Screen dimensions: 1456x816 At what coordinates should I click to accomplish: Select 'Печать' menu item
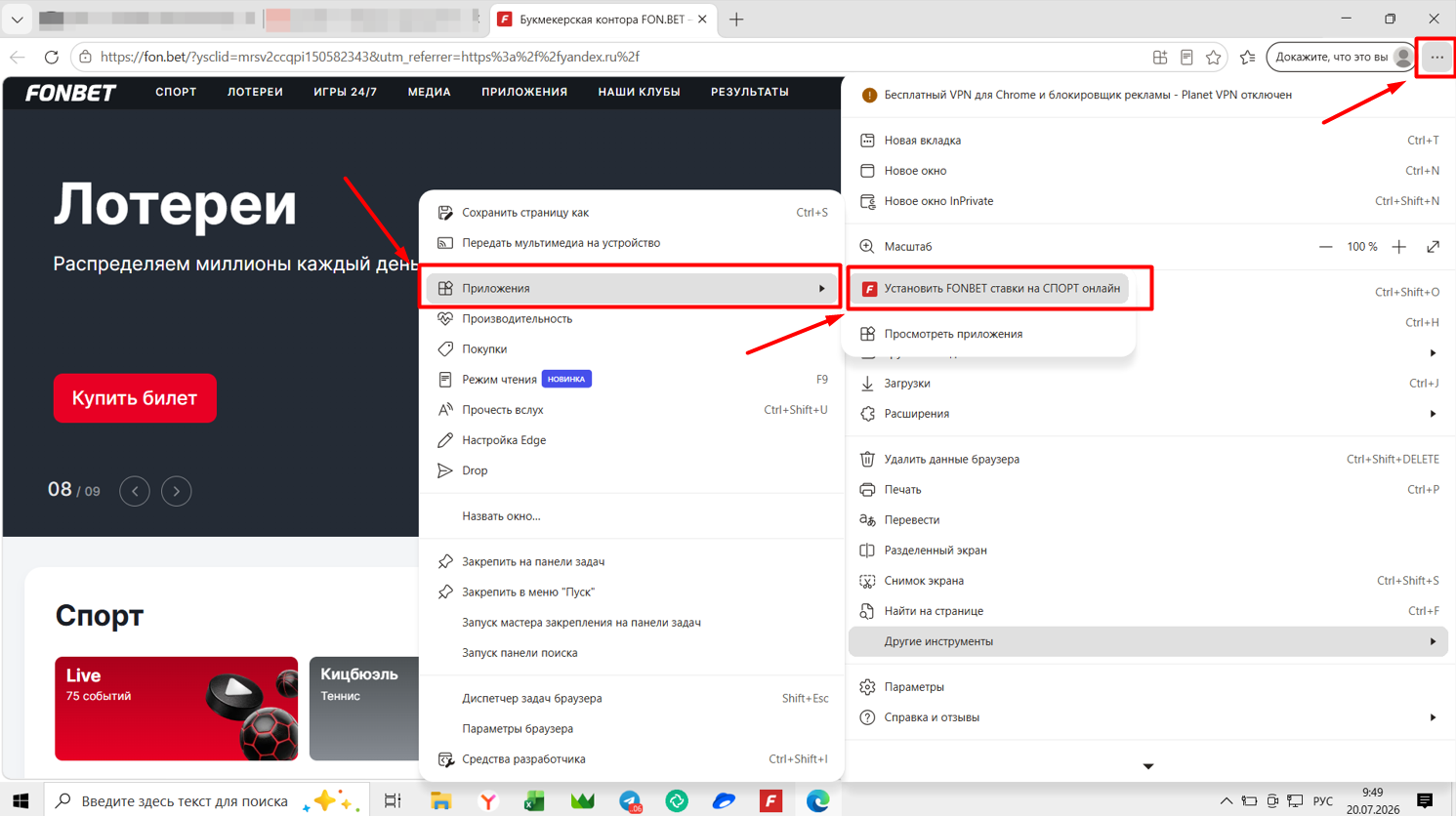(x=1148, y=490)
